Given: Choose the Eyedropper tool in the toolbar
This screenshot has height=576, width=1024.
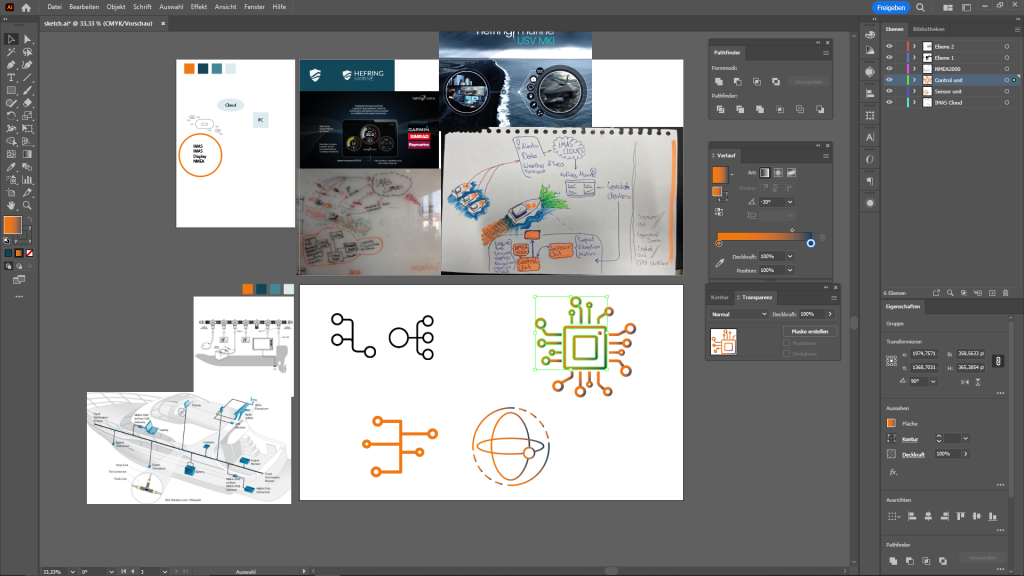Looking at the screenshot, I should [11, 166].
